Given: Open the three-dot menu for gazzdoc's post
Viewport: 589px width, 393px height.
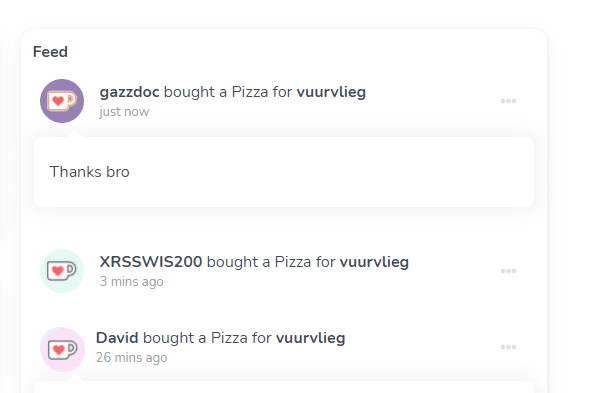Looking at the screenshot, I should click(508, 101).
